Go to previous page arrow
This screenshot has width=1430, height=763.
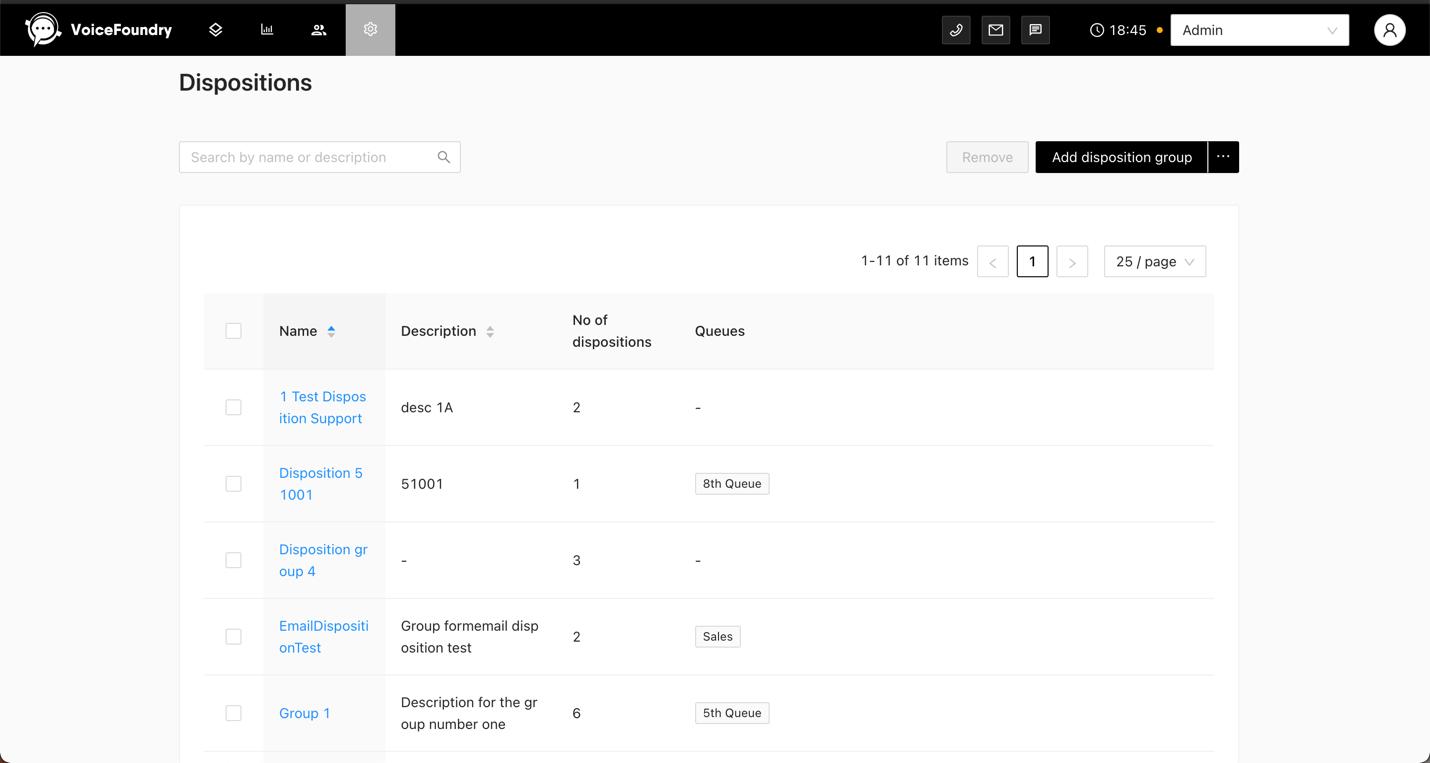[x=993, y=262]
